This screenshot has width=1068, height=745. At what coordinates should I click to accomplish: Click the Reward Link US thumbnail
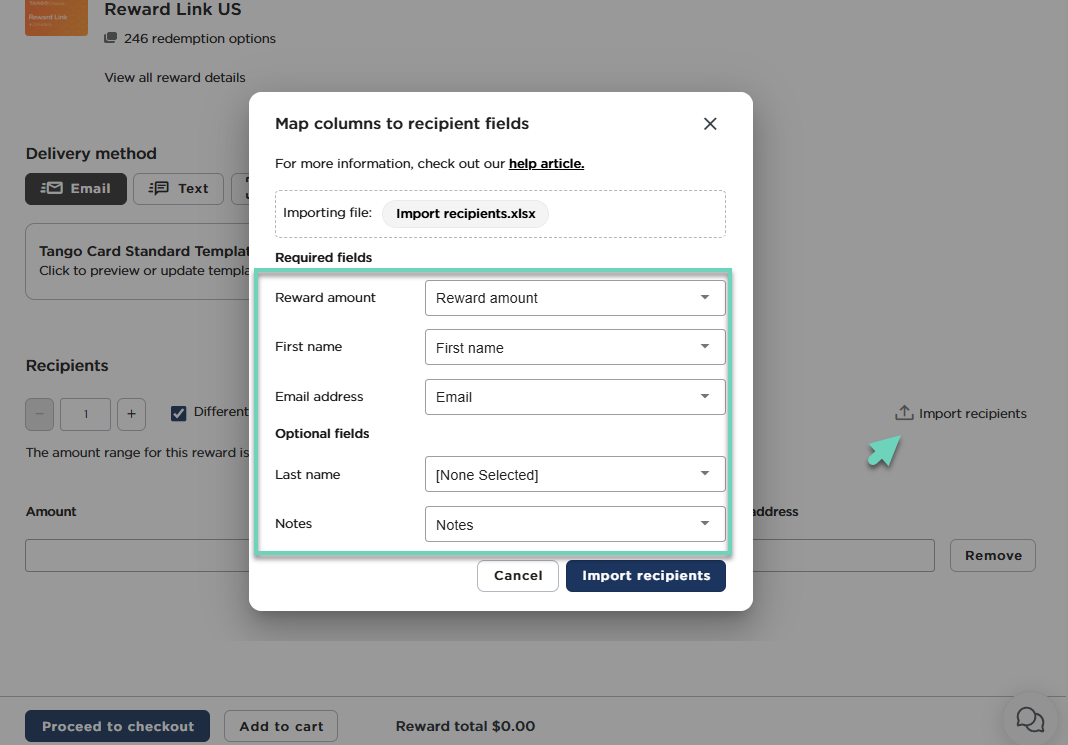[x=56, y=17]
